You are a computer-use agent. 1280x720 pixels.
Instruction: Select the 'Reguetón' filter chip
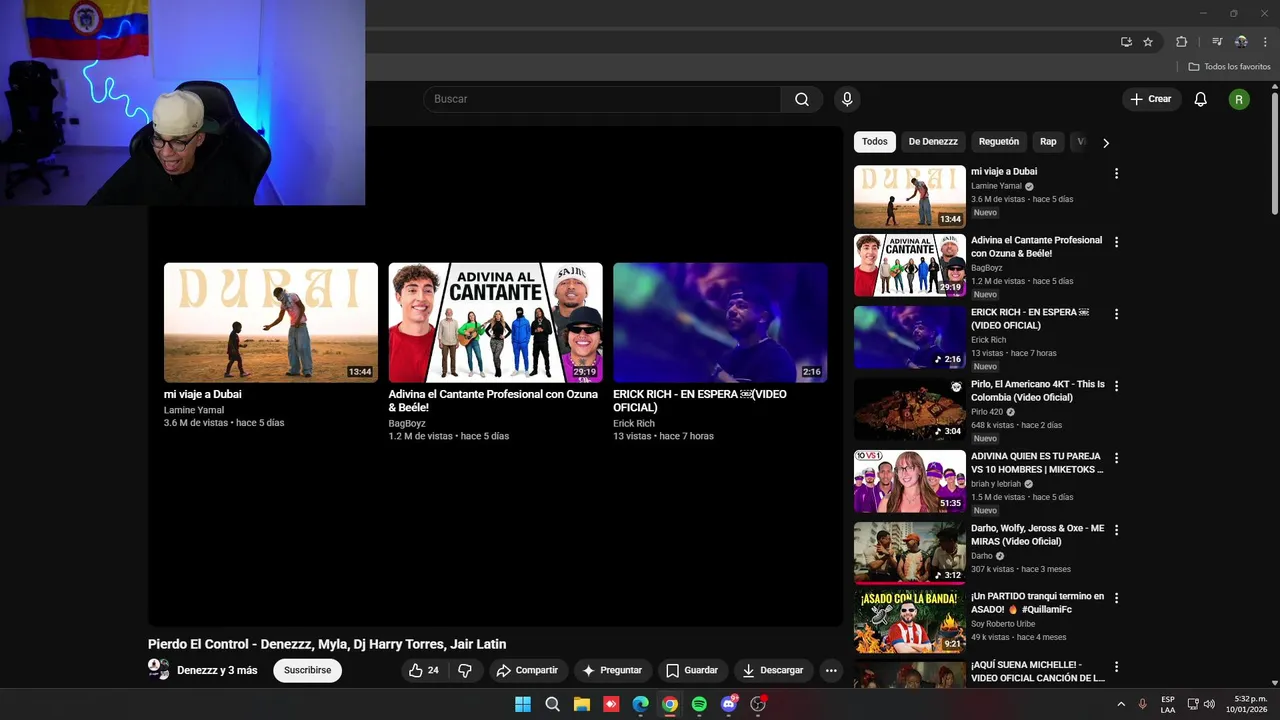[999, 142]
